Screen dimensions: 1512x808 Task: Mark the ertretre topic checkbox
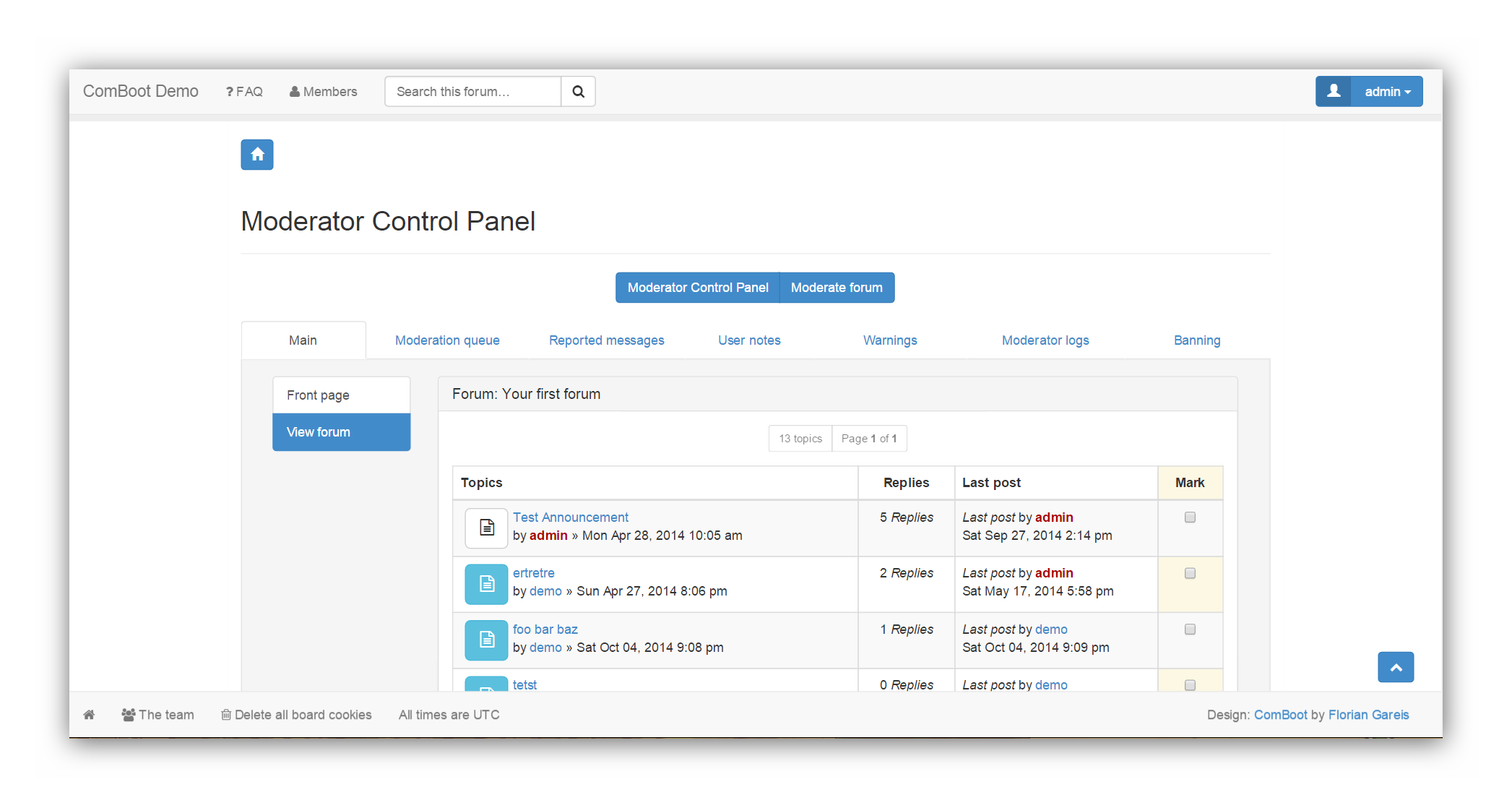tap(1190, 573)
